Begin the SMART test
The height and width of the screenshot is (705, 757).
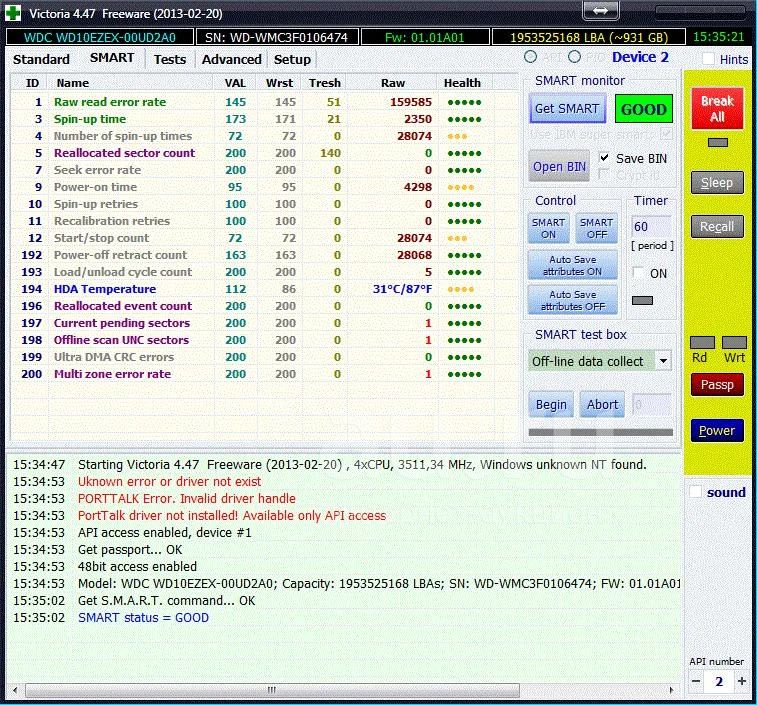click(551, 404)
